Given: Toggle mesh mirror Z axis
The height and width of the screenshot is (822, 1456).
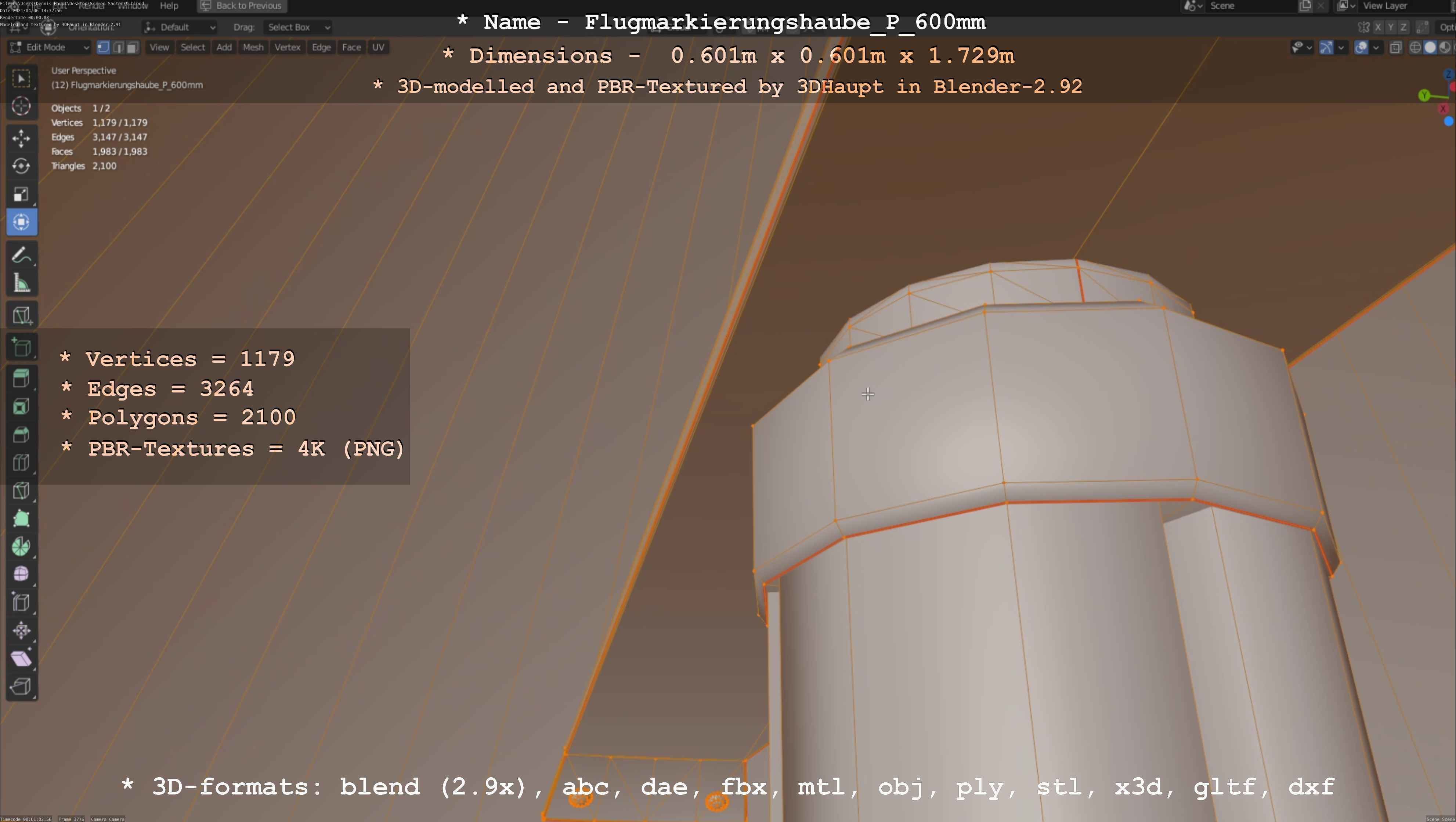Looking at the screenshot, I should coord(1403,27).
